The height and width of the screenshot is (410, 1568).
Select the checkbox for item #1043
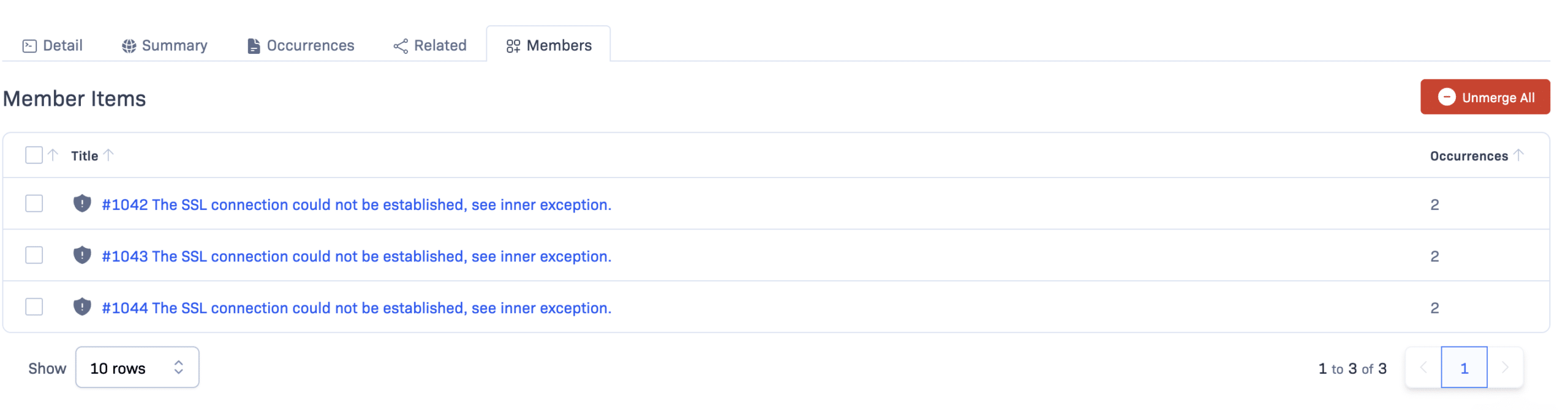[34, 255]
